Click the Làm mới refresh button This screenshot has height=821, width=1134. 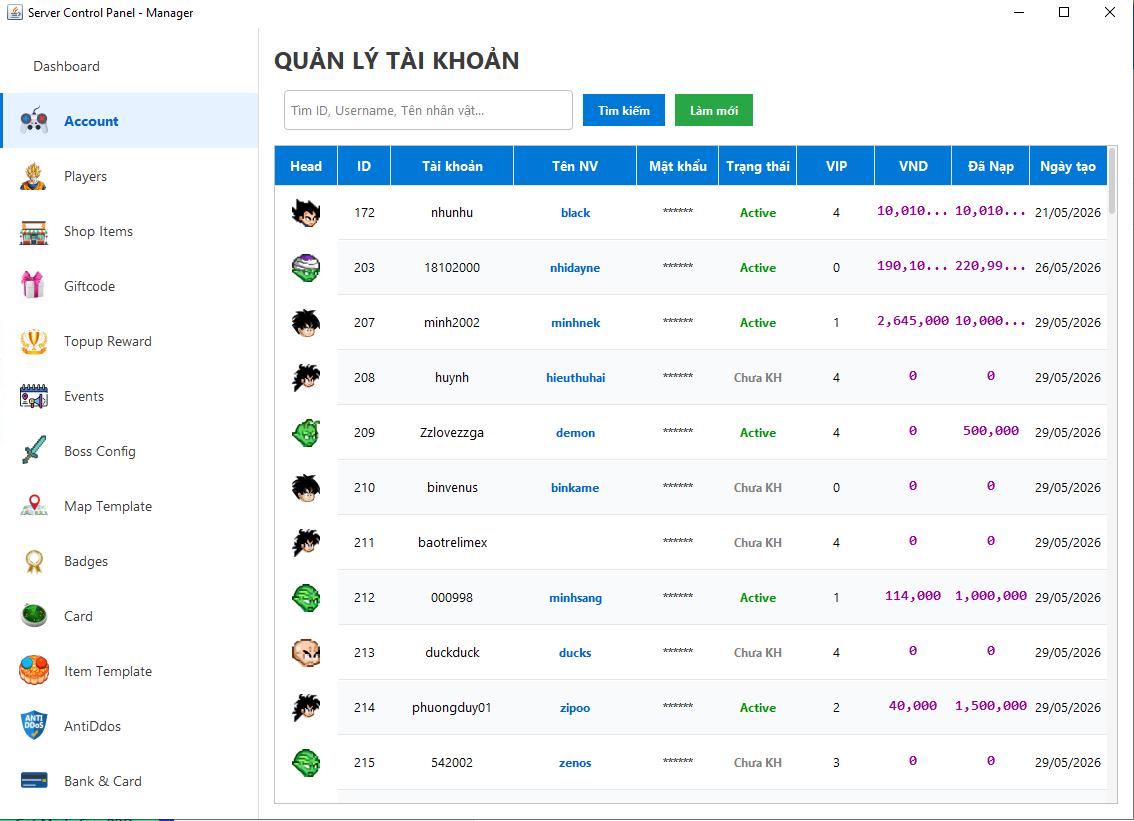point(714,110)
